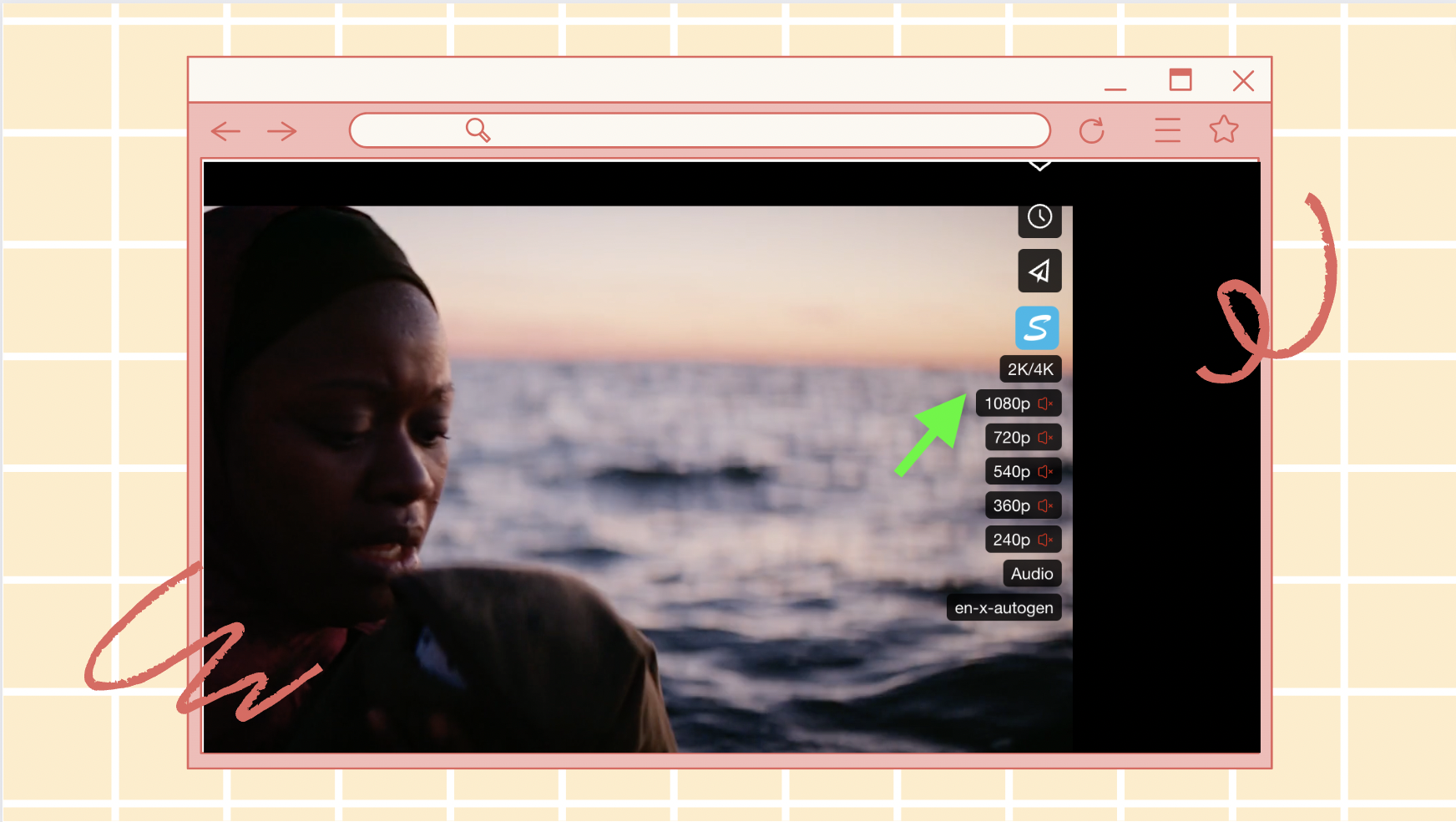Viewport: 1456px width, 822px height.
Task: Click the muted speaker icon beside 1080p
Action: click(x=1045, y=403)
